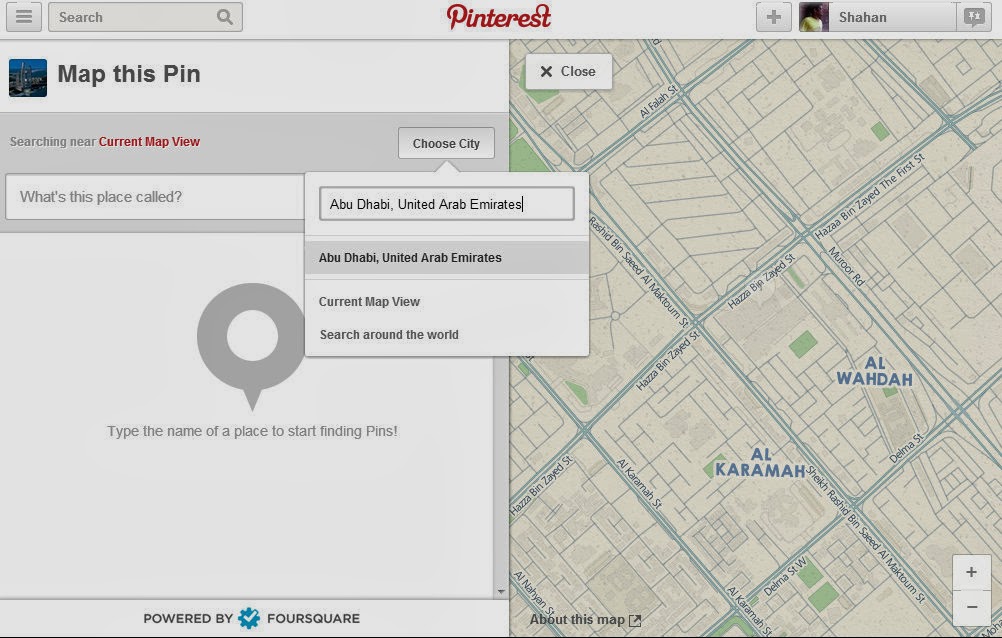This screenshot has height=638, width=1002.
Task: Open the hamburger menu icon
Action: pyautogui.click(x=24, y=17)
